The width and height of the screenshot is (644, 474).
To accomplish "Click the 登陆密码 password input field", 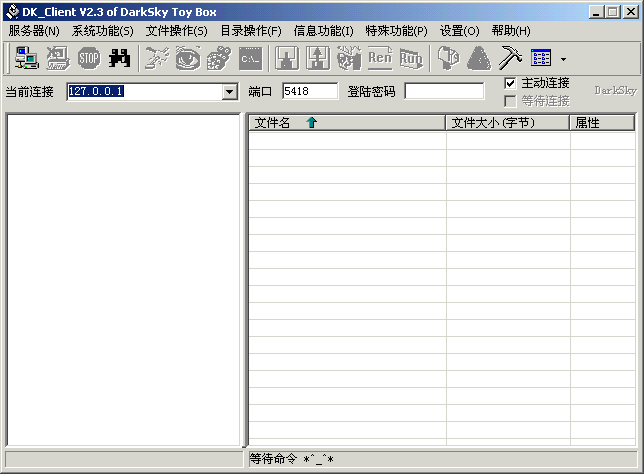I will click(x=444, y=92).
